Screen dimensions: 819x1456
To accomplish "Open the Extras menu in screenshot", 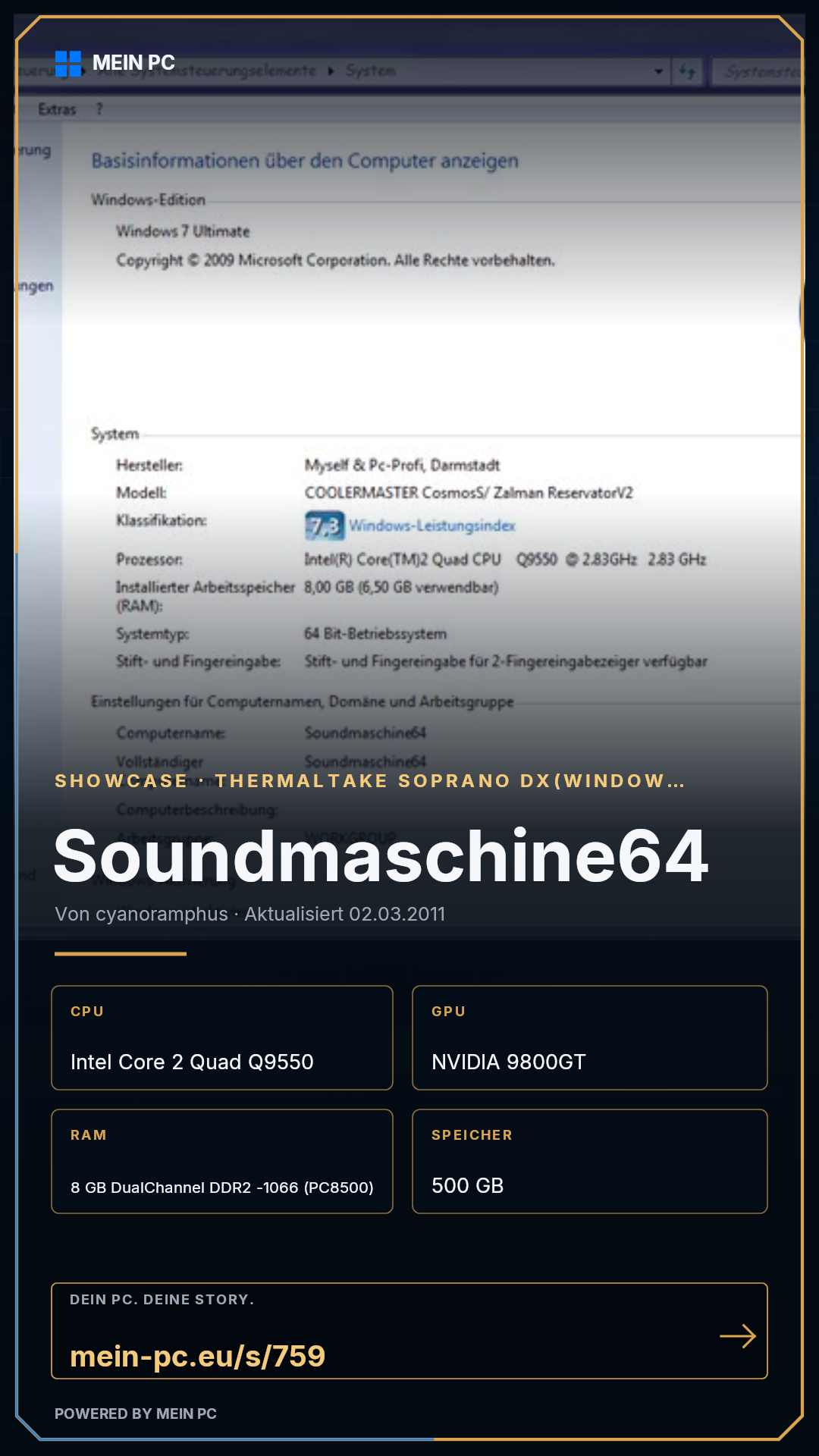I will [58, 109].
